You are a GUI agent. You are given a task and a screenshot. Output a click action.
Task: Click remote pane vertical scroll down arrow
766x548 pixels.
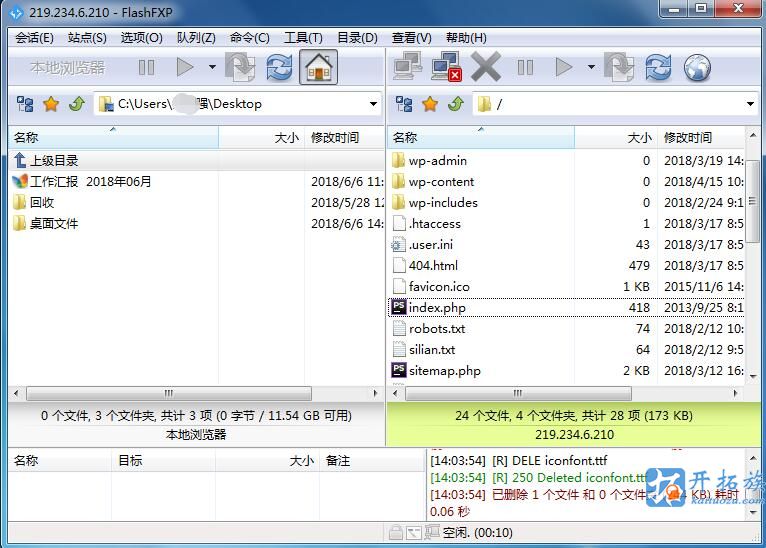pos(753,377)
